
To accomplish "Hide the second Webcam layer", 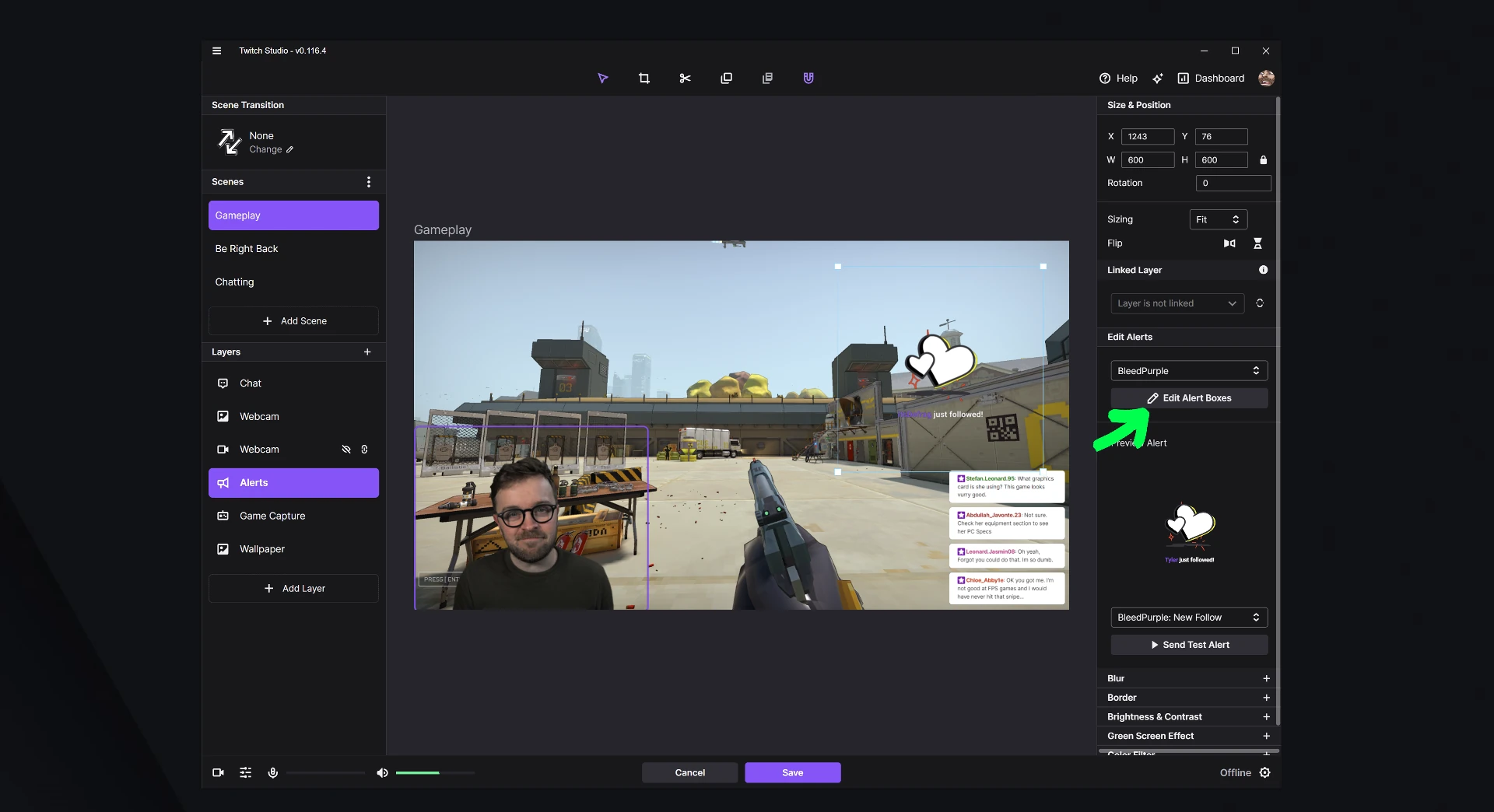I will click(345, 449).
